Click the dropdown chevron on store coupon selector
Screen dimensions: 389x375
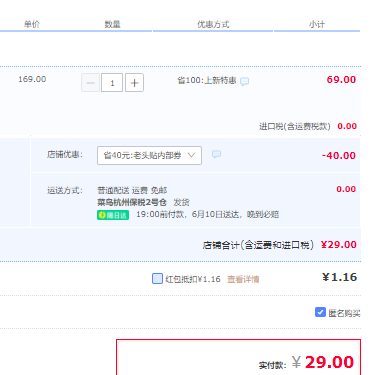191,155
